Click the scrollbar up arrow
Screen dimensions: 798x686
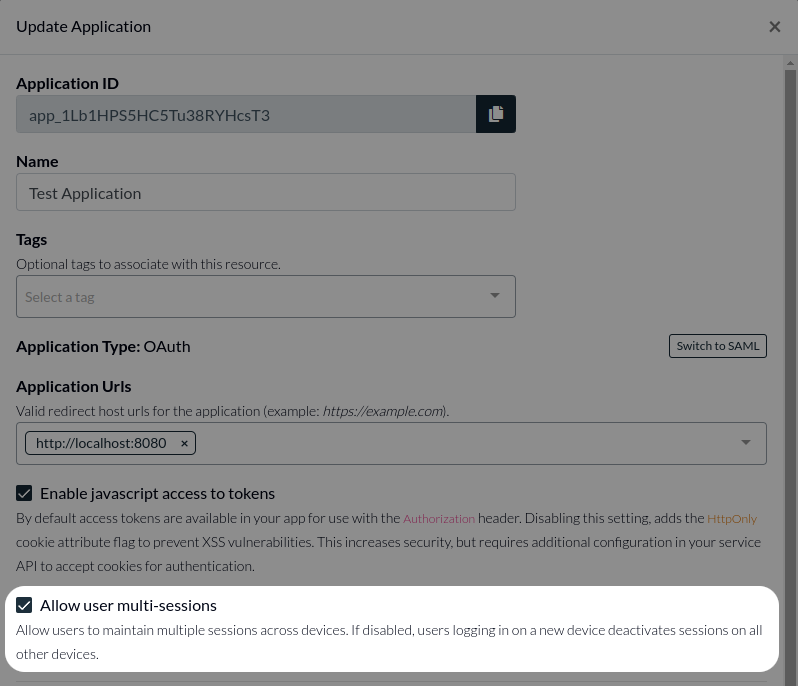(790, 62)
